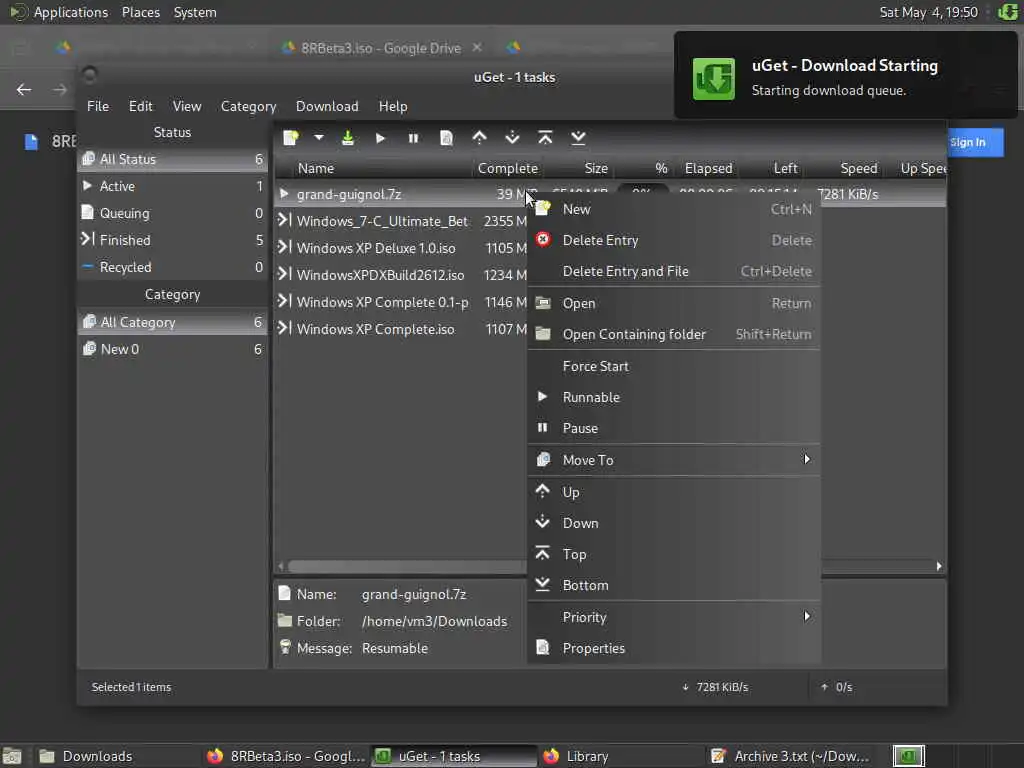The image size is (1024, 768).
Task: Open the File menu in uGet
Action: [98, 106]
